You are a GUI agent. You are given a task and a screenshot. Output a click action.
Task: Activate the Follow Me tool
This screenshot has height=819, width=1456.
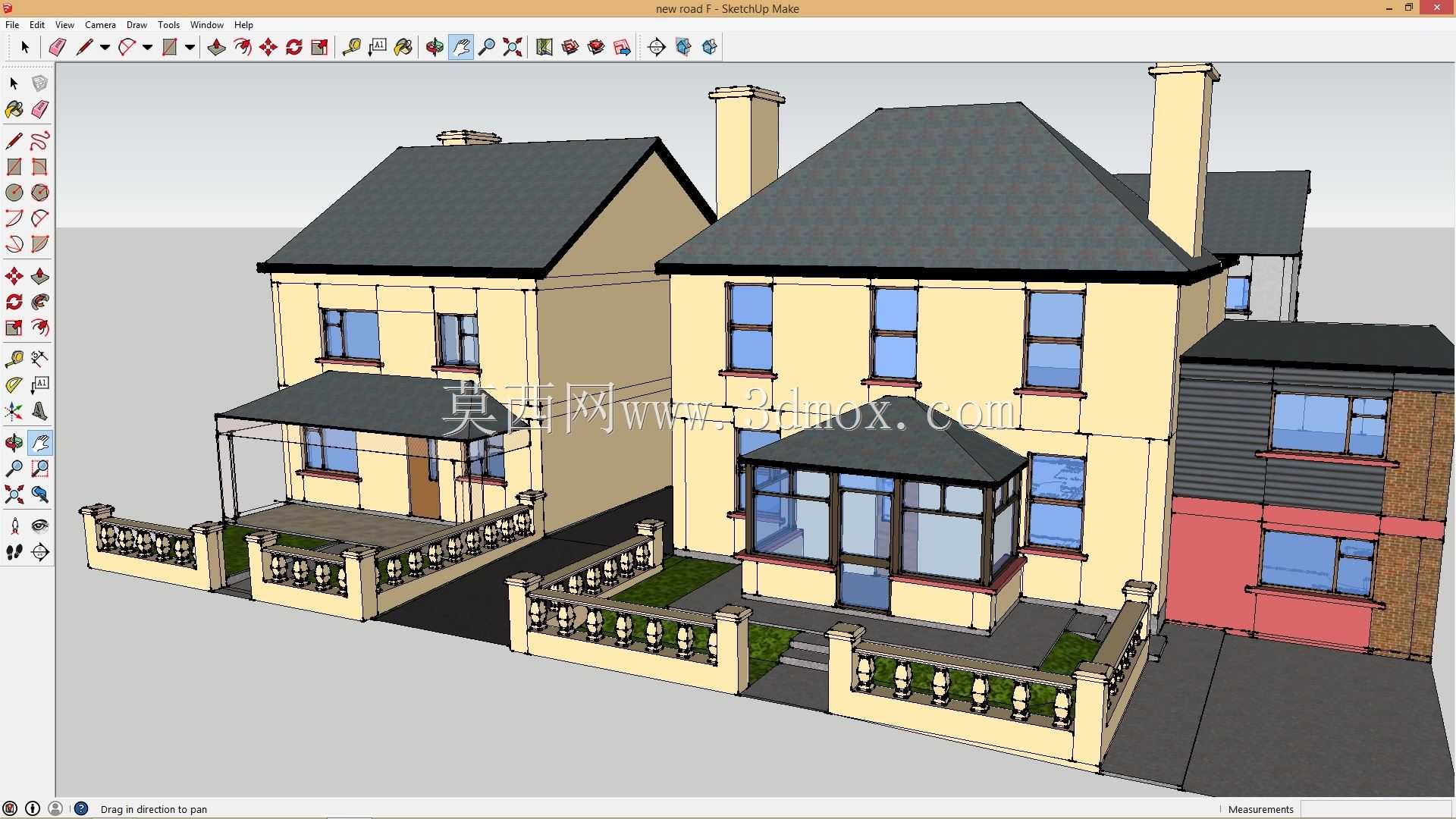click(x=40, y=302)
